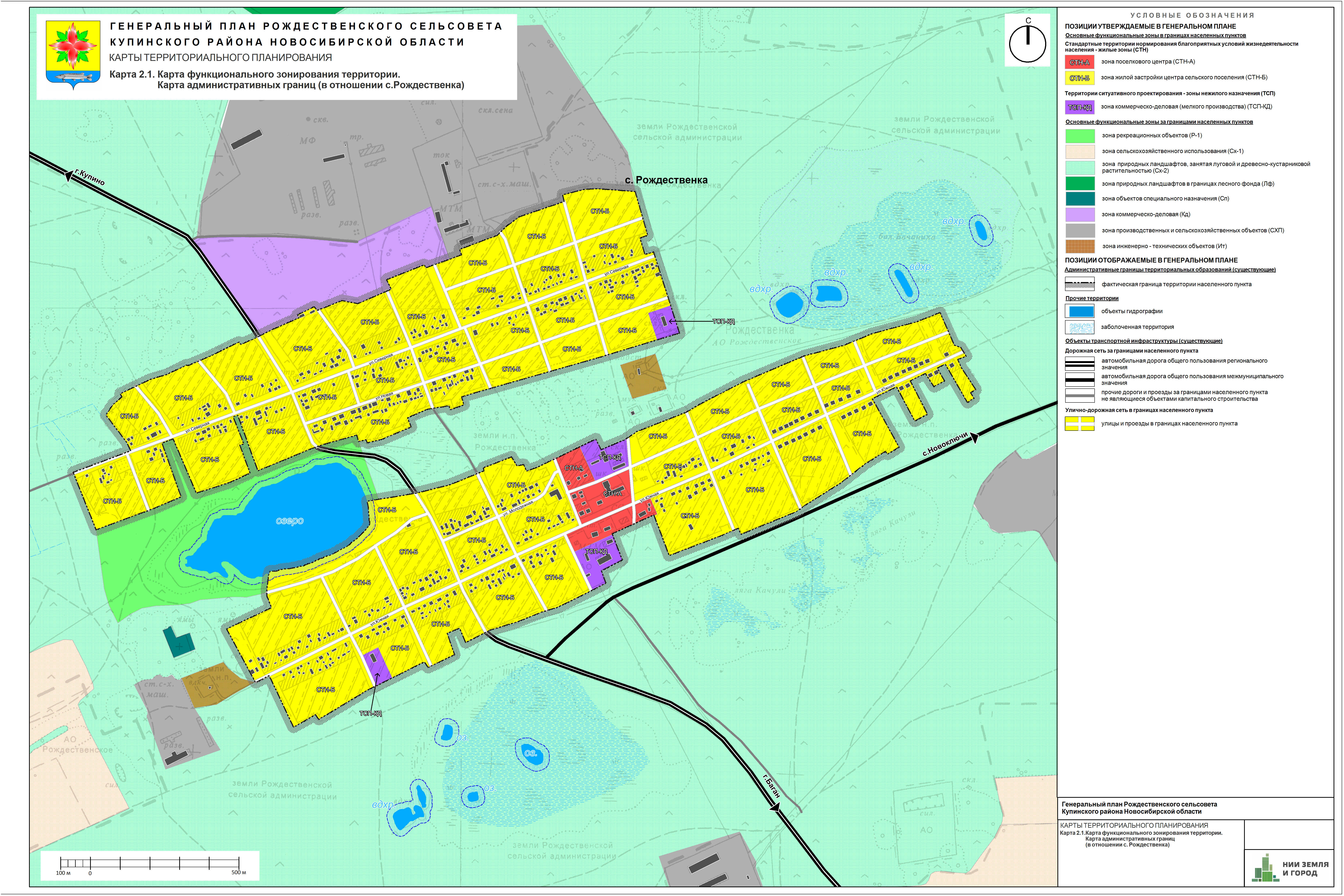Viewport: 1344px width, 896px height.
Task: Click the blue hydrography objects legend symbol
Action: [1079, 311]
